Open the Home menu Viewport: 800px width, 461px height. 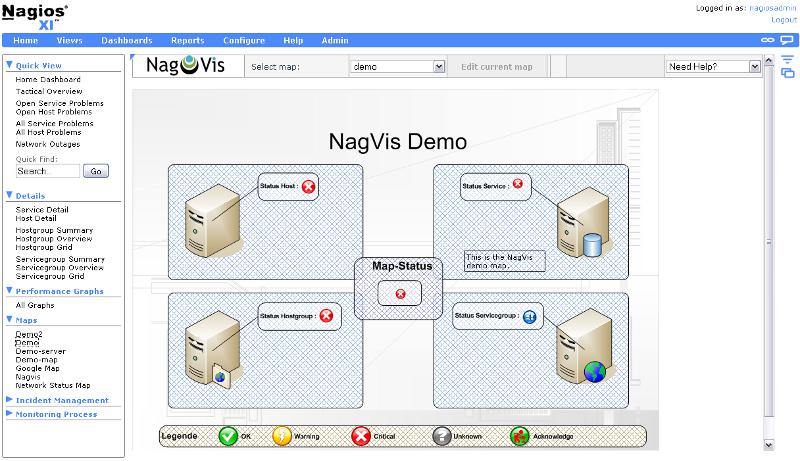click(26, 40)
